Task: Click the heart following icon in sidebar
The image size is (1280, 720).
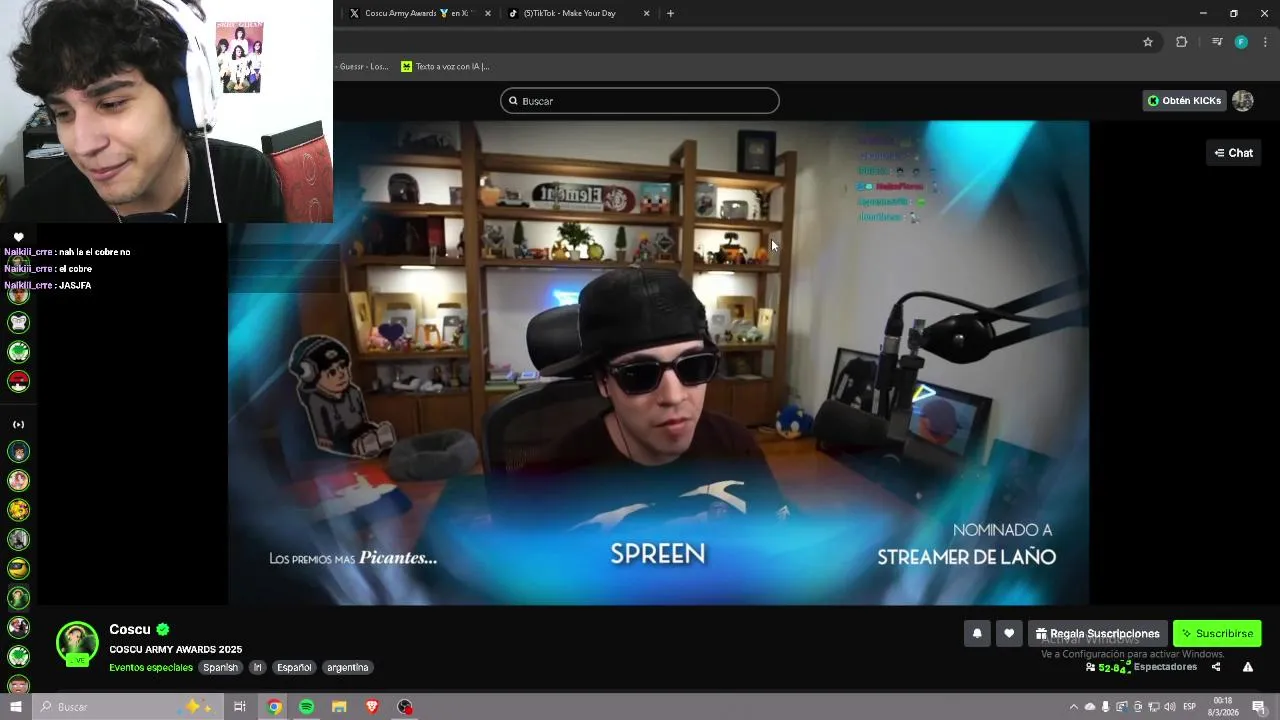Action: pos(18,237)
